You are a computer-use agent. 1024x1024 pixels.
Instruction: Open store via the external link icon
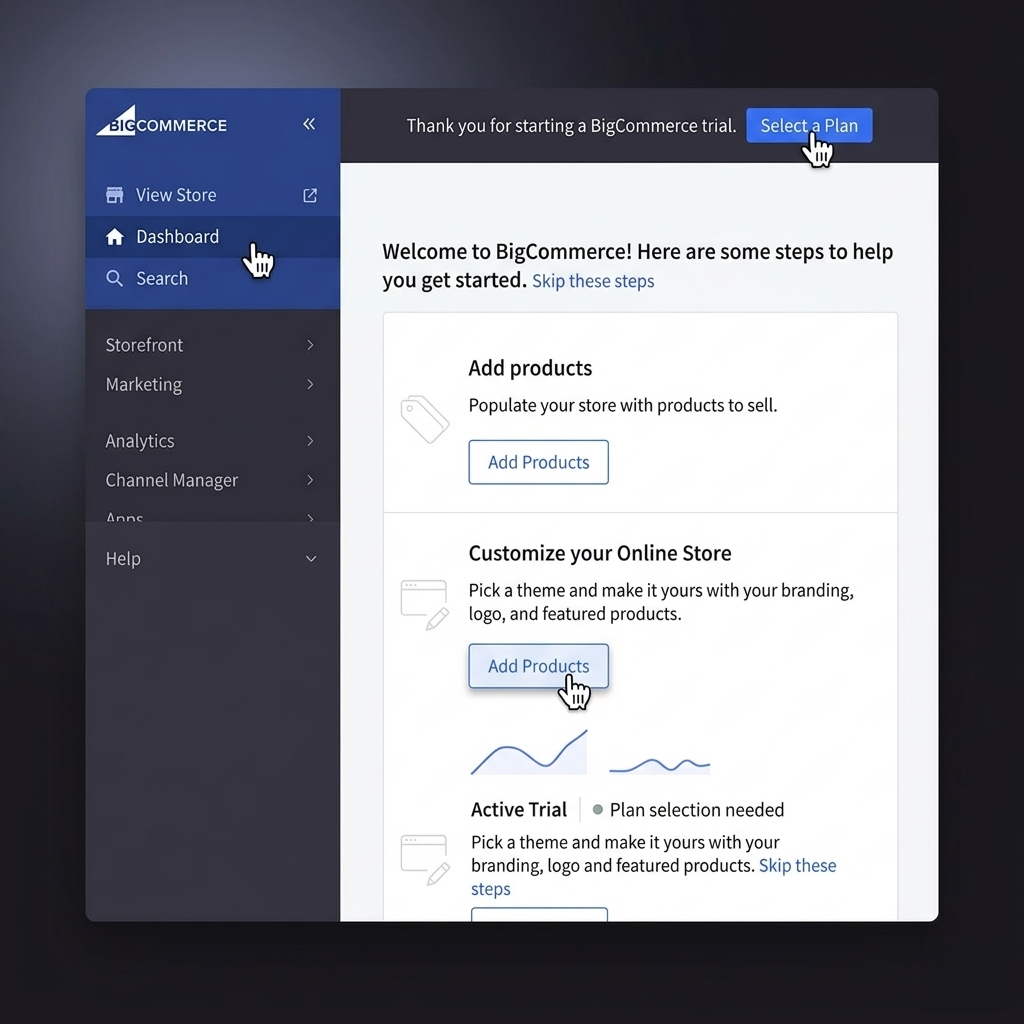pos(310,196)
